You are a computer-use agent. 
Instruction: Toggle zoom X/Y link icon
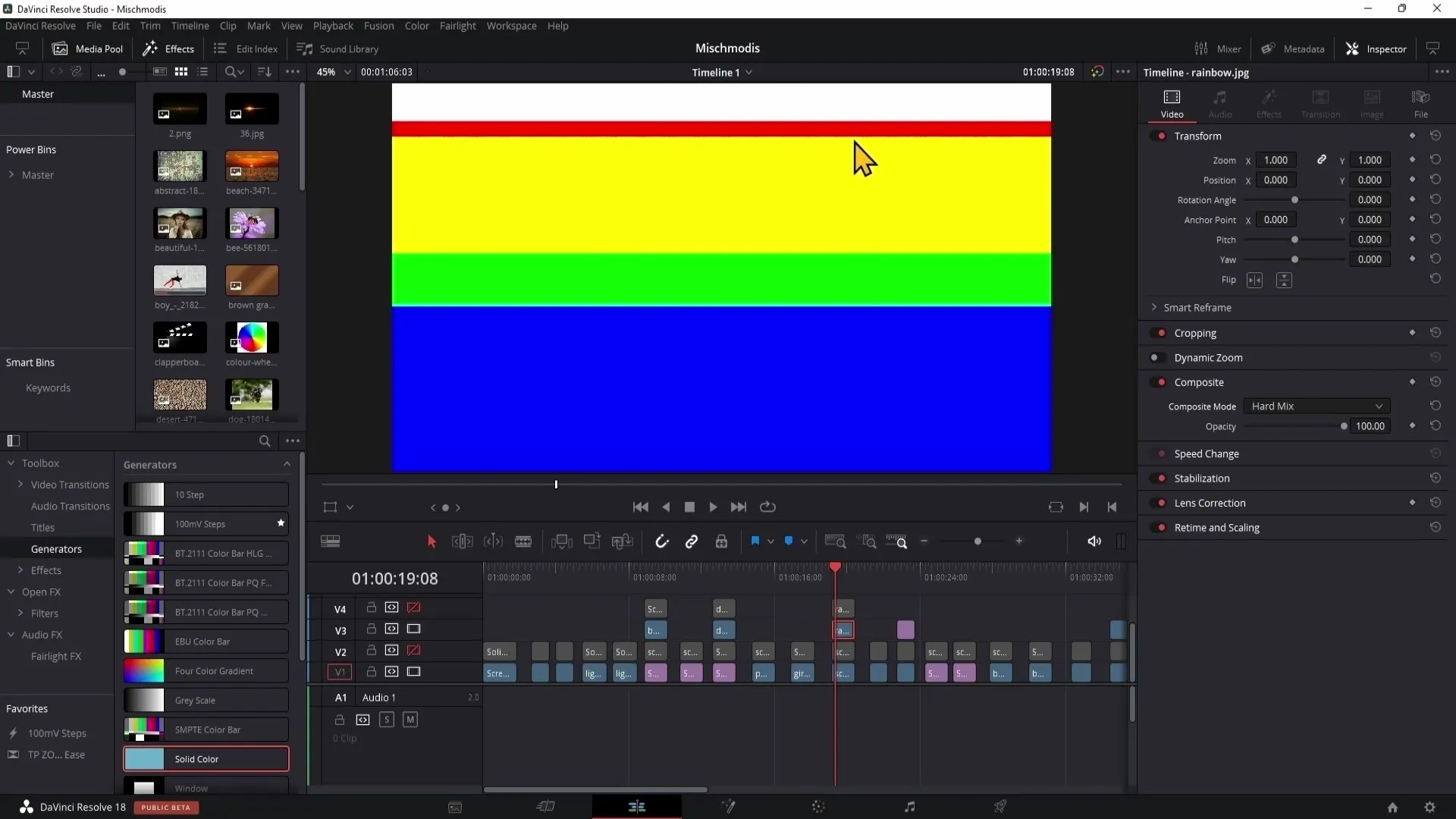coord(1321,160)
